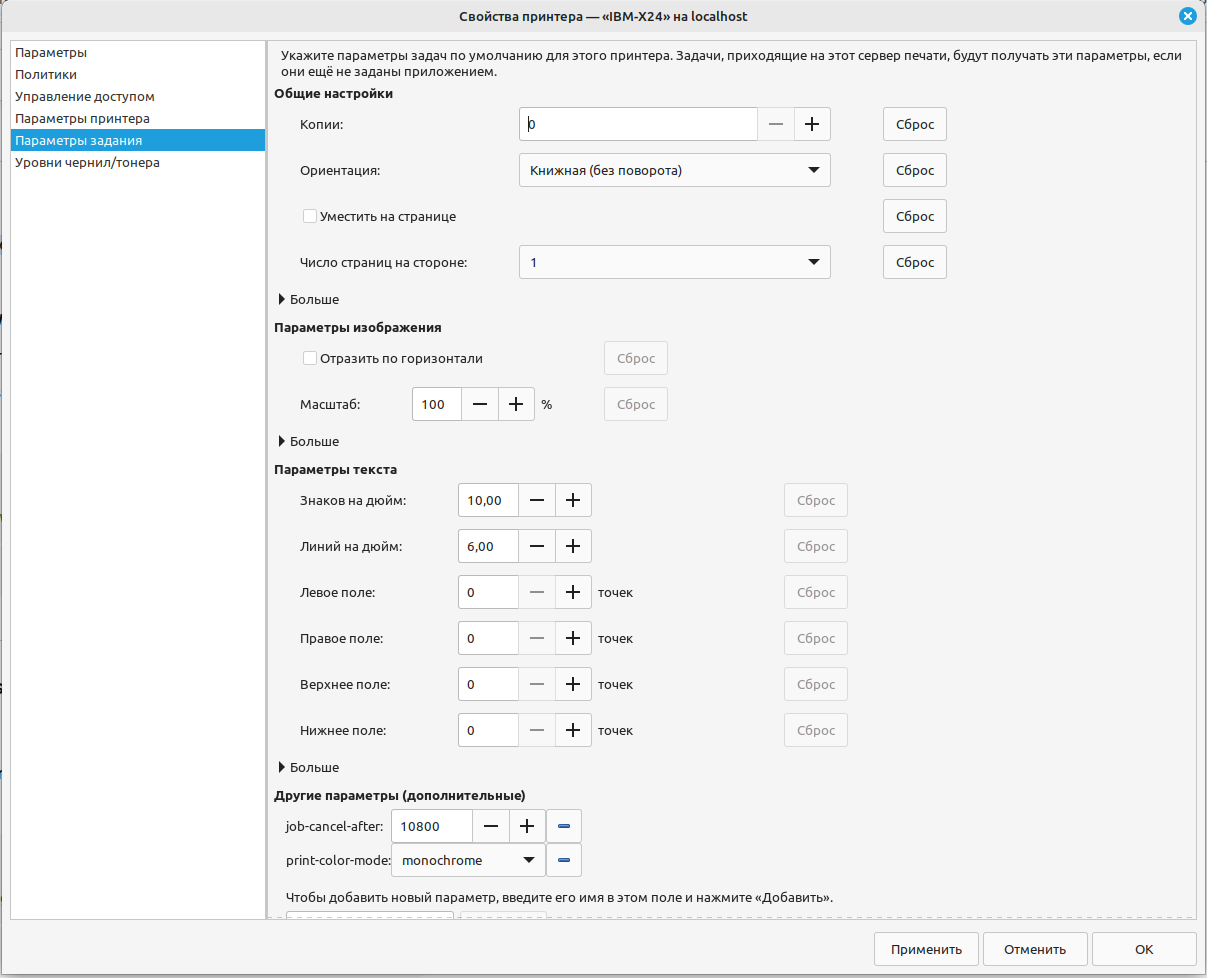Click the Нижнее поле value field
Image resolution: width=1207 pixels, height=978 pixels.
[x=488, y=730]
